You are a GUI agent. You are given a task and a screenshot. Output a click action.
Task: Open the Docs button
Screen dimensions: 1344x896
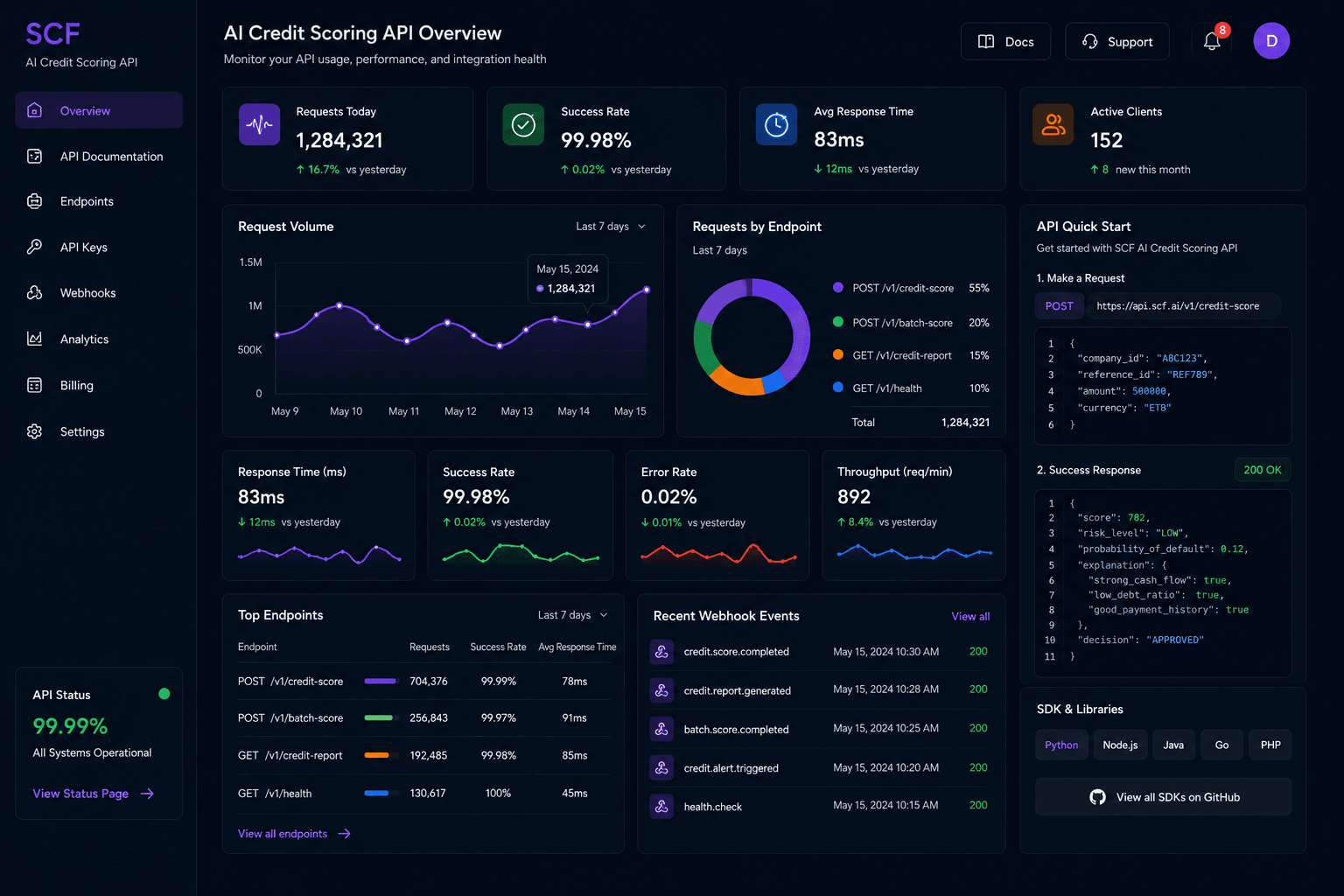[1005, 41]
